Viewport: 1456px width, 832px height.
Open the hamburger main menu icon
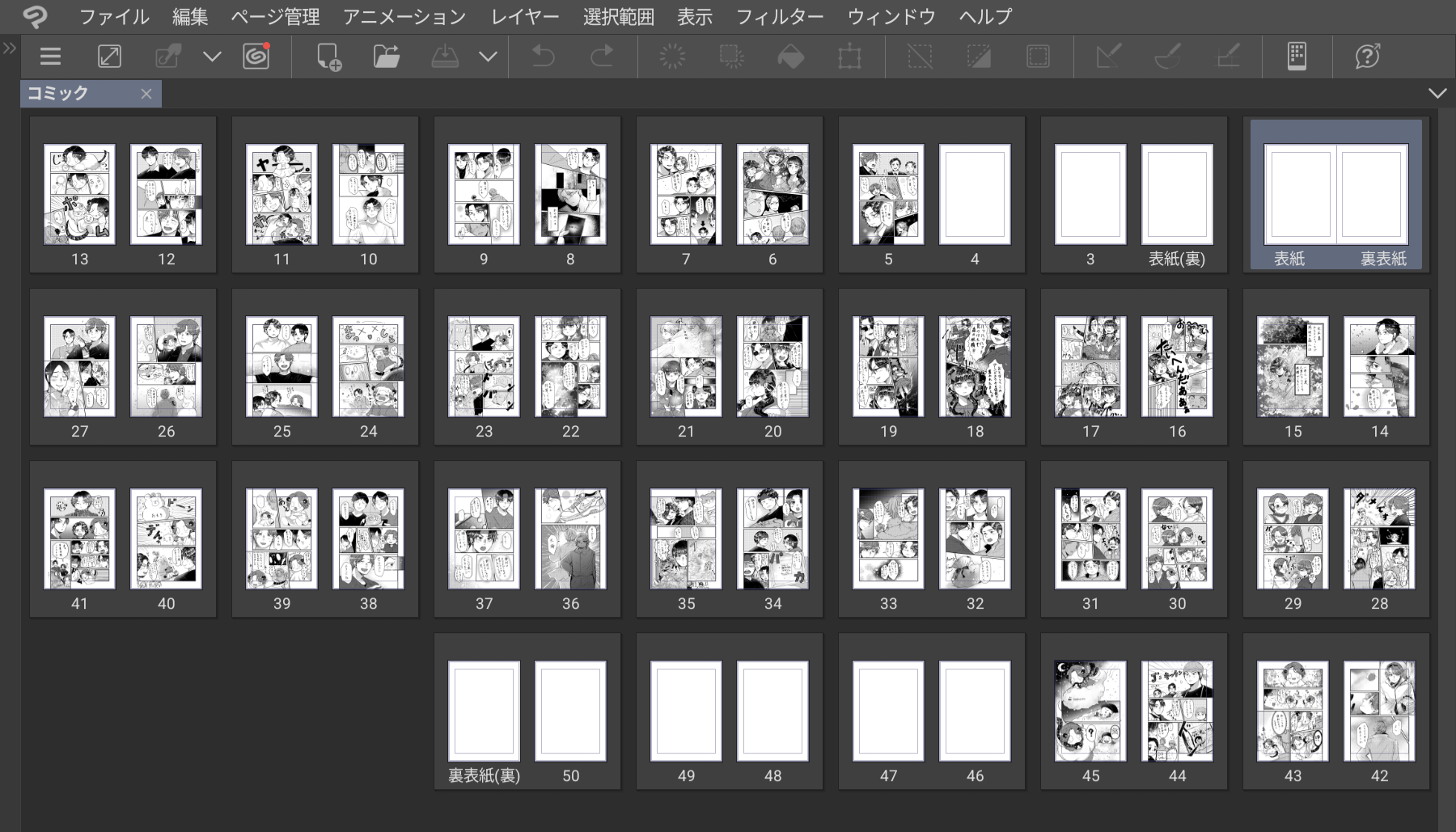(x=50, y=57)
